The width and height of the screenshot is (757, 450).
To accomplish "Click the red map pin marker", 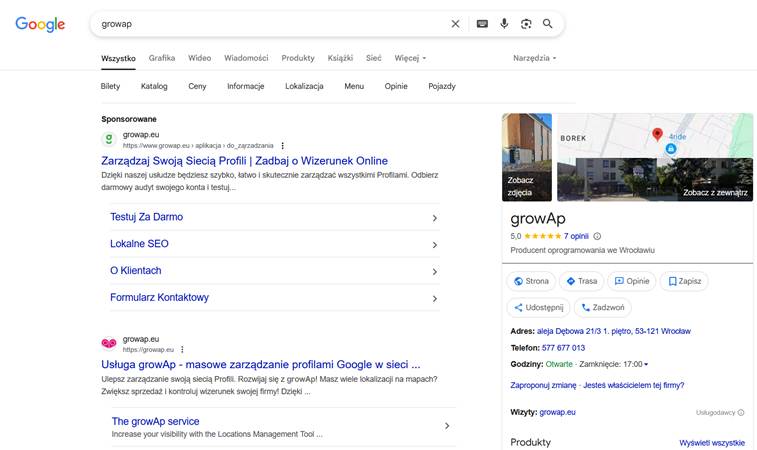I will click(657, 134).
